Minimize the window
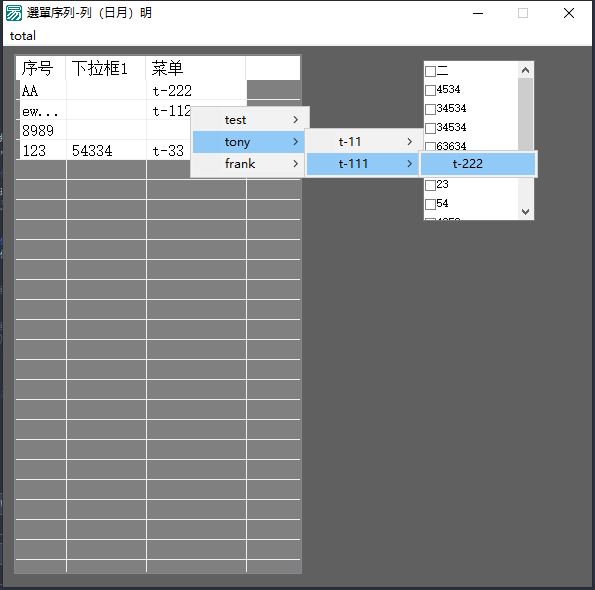Viewport: 595px width, 590px height. tap(478, 13)
